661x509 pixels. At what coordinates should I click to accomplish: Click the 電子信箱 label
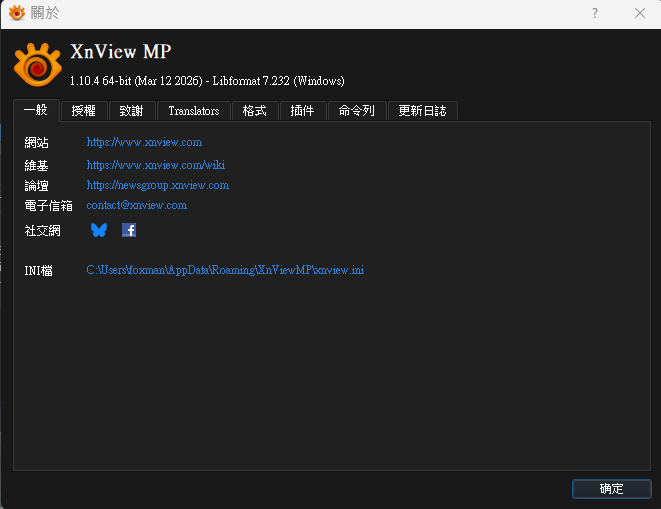(48, 206)
